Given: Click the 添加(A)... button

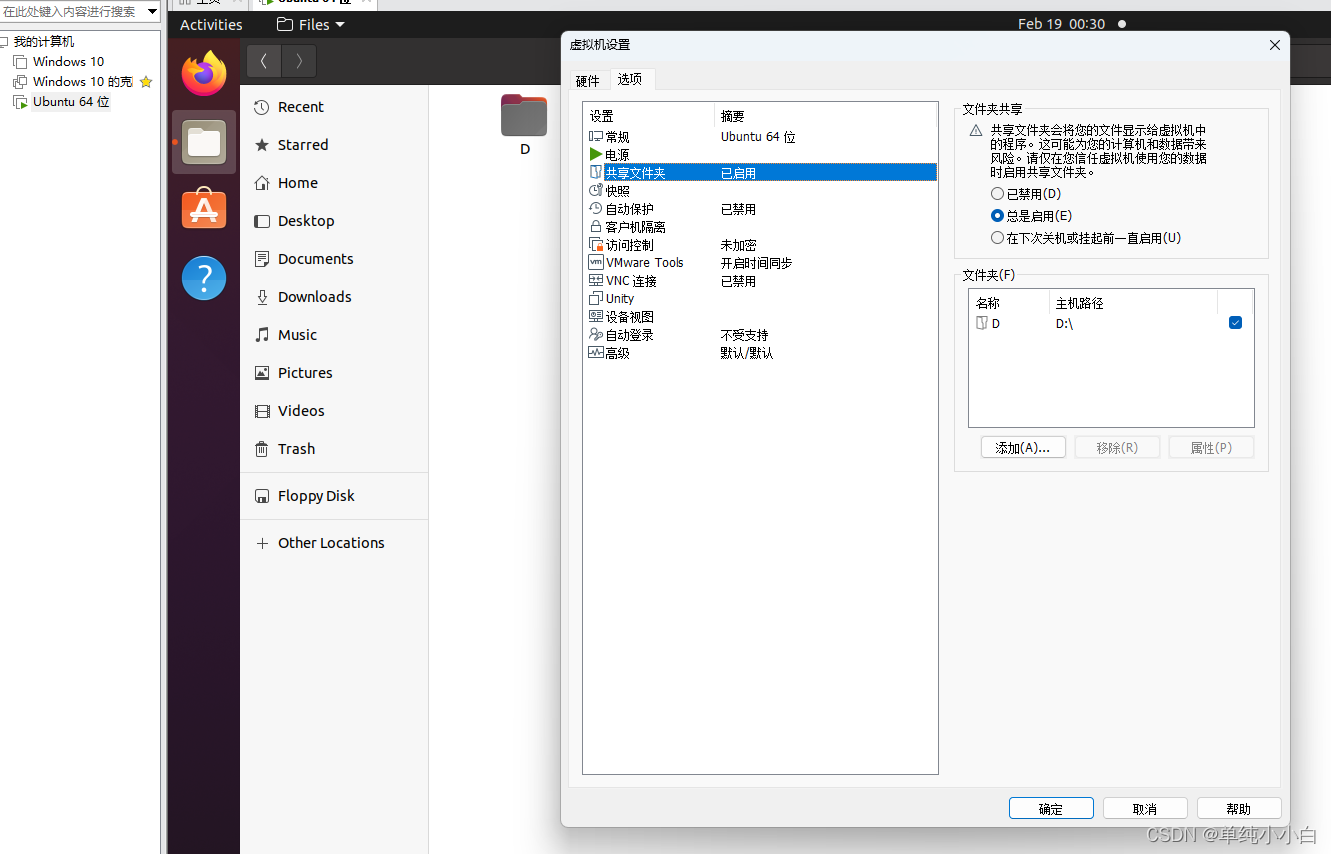Looking at the screenshot, I should 1023,448.
